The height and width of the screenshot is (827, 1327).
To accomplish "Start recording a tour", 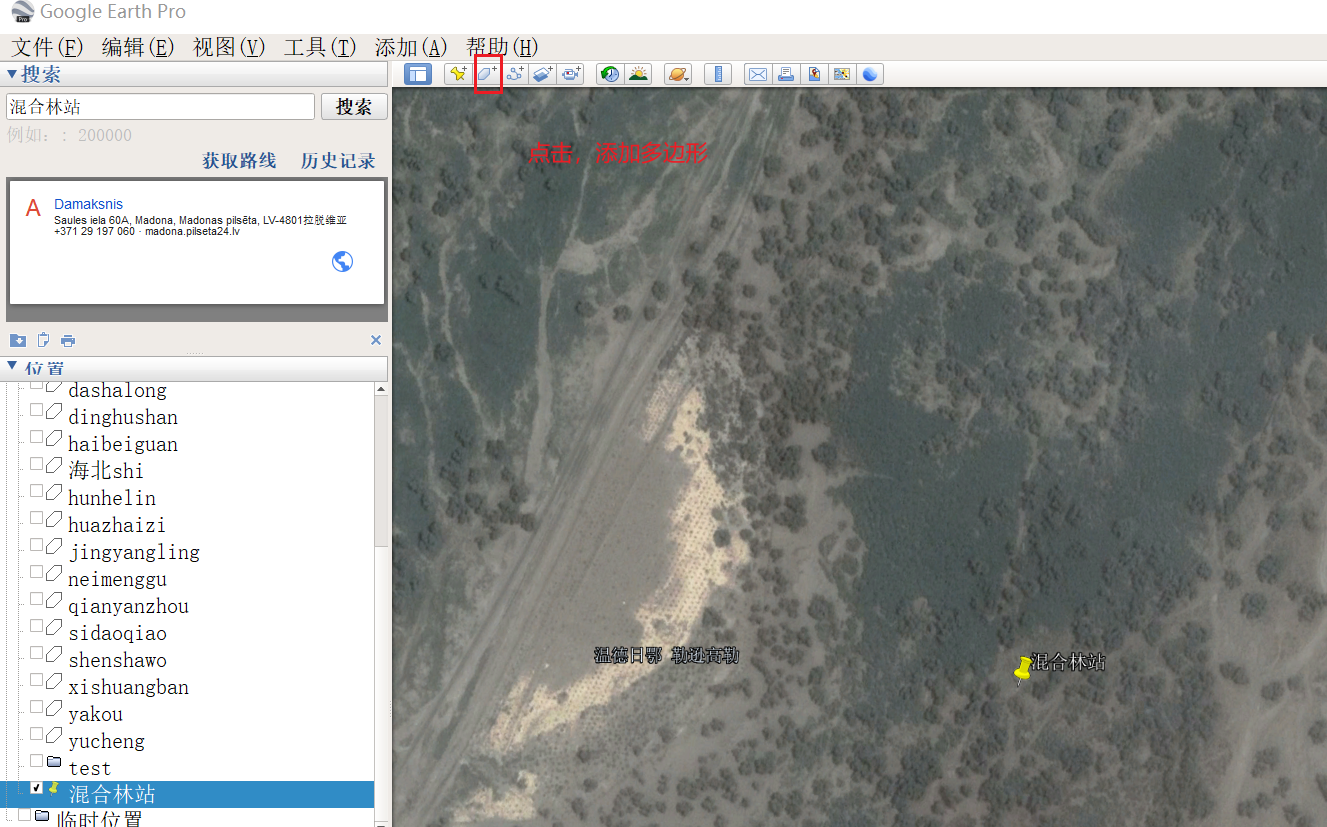I will click(570, 73).
